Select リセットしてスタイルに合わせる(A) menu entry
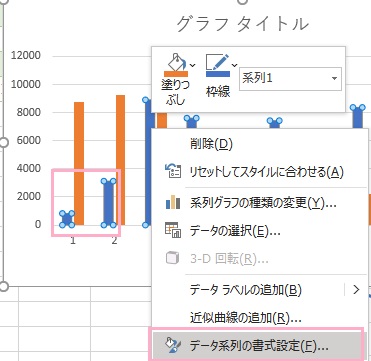Viewport: 371px width, 361px height. point(260,172)
